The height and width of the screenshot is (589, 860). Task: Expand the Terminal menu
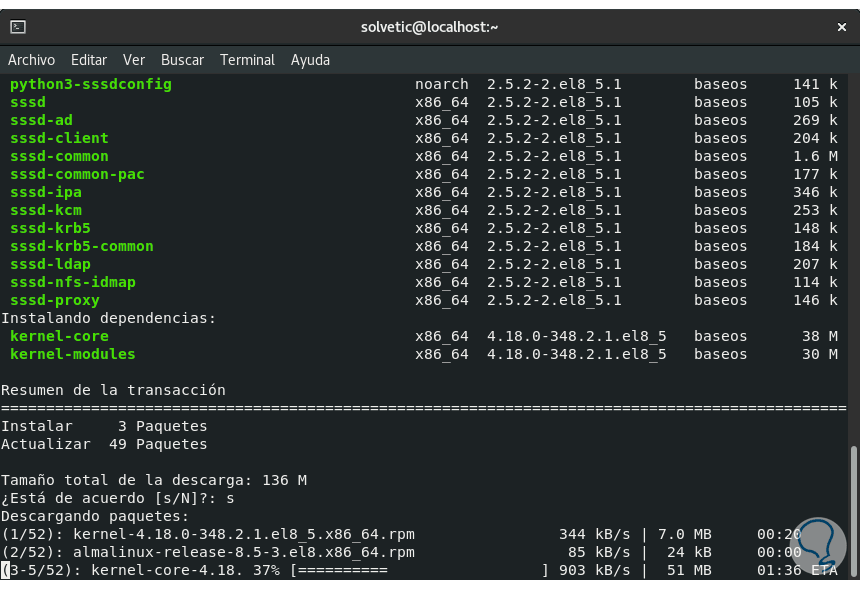(x=245, y=60)
